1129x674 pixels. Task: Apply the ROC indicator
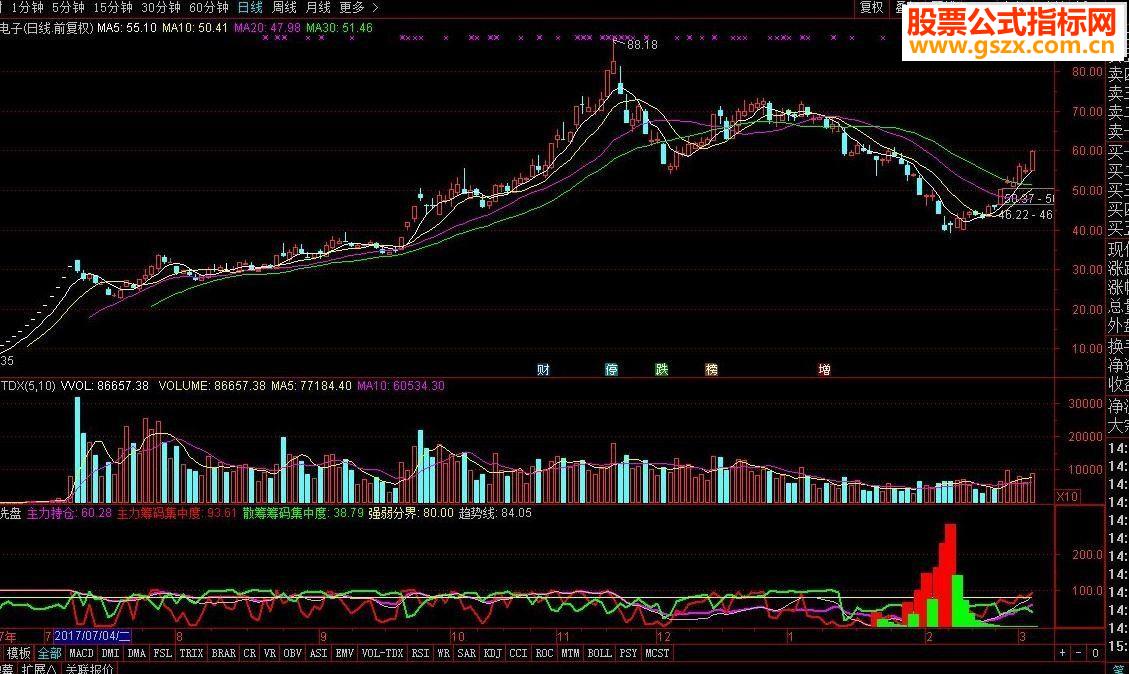544,653
